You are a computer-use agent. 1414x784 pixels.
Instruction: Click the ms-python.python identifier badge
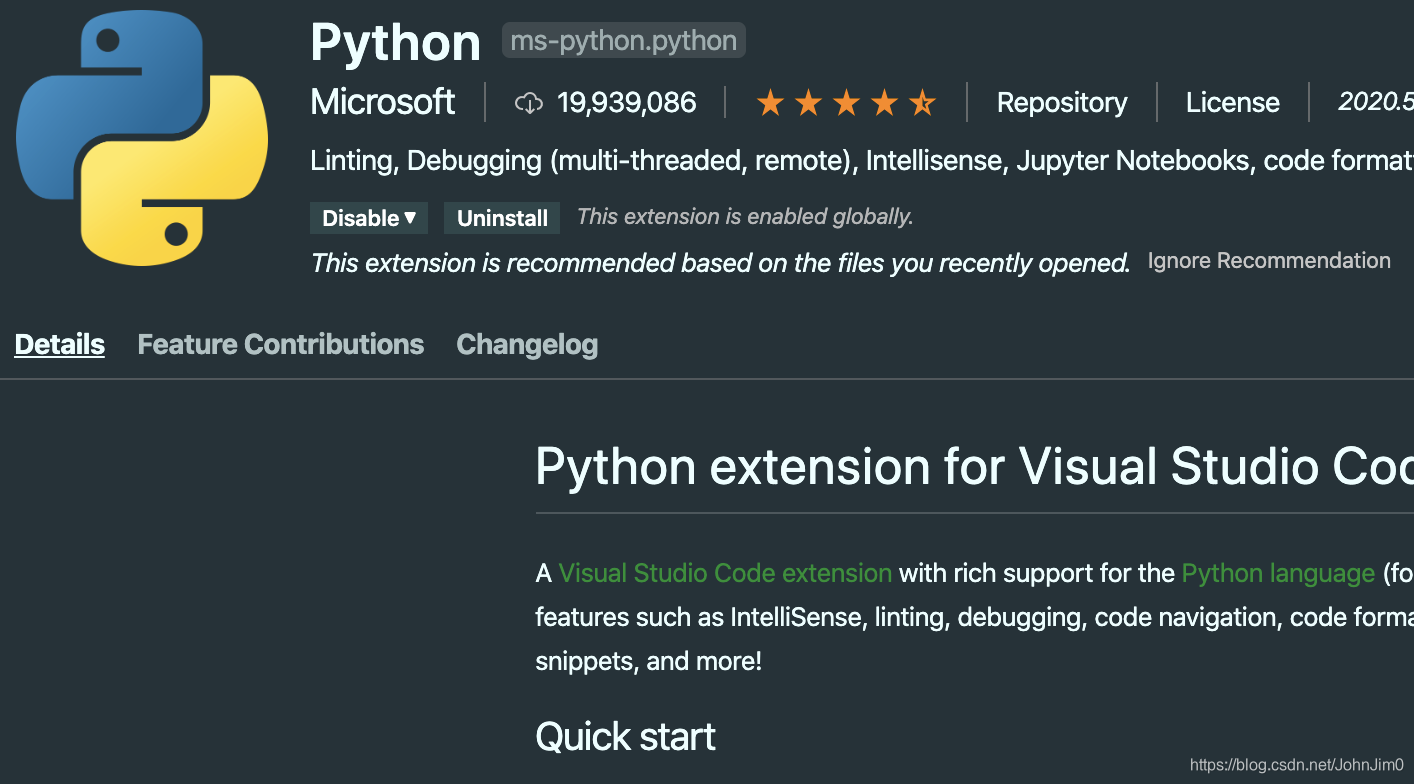[623, 40]
